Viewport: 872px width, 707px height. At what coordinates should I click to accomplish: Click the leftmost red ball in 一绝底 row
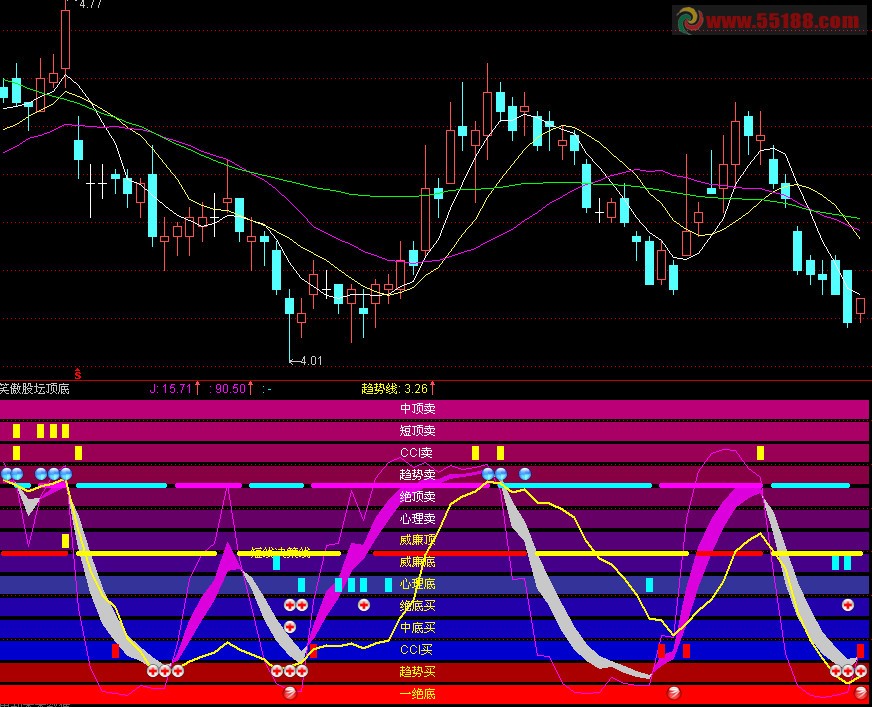coord(290,693)
